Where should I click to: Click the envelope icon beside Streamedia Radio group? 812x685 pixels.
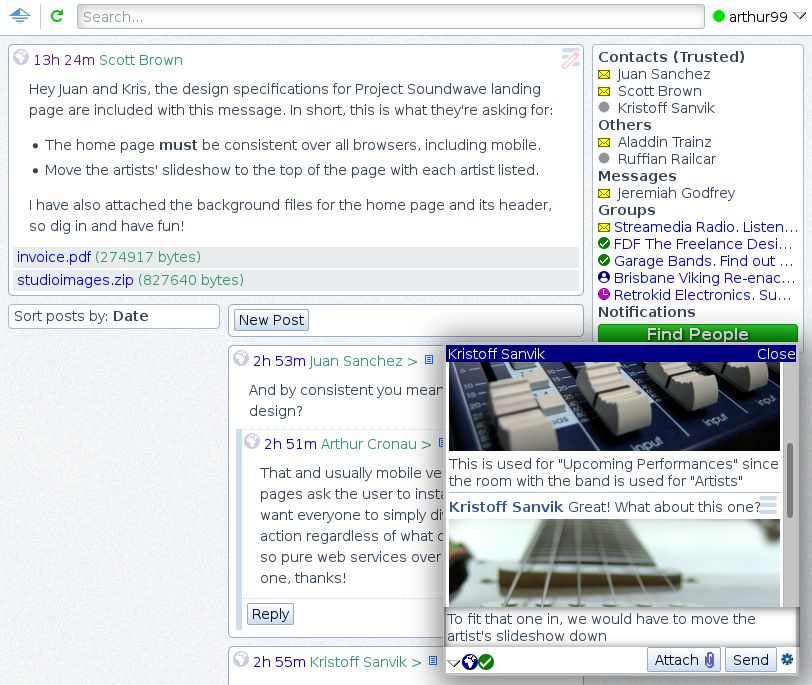604,227
